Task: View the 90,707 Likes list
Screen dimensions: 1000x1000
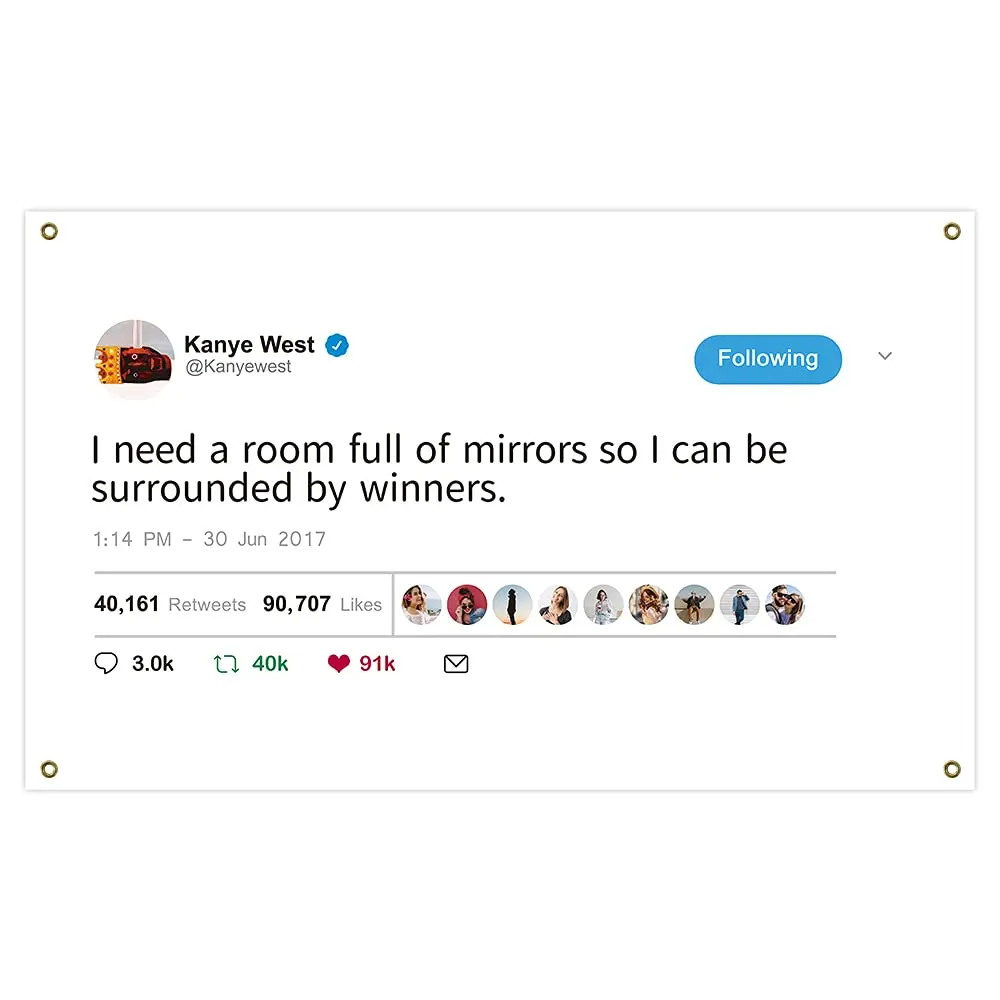Action: (322, 604)
